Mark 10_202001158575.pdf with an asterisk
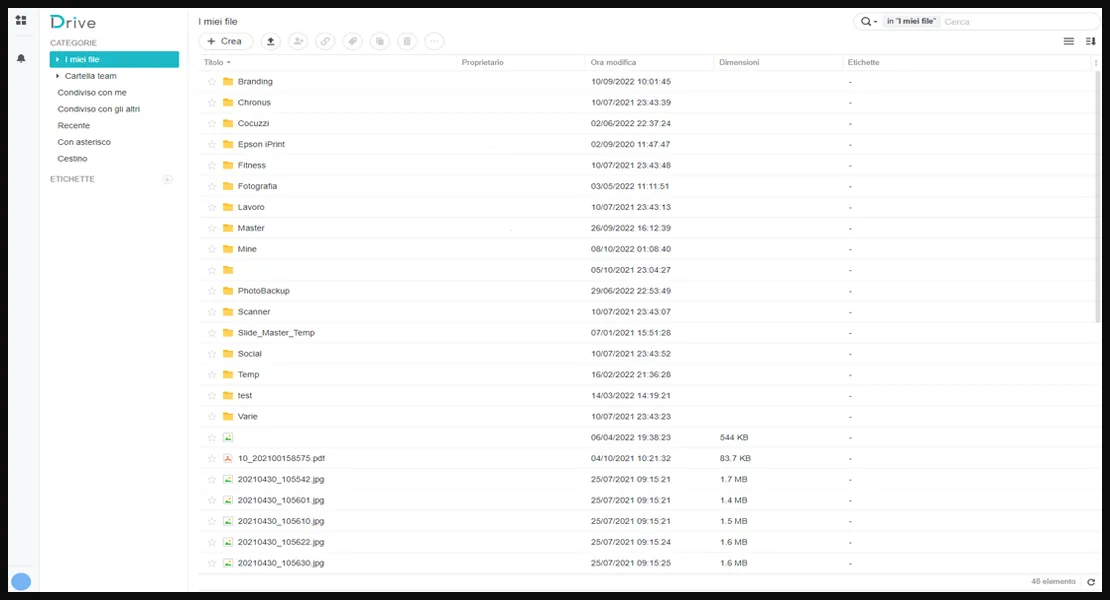 (212, 458)
